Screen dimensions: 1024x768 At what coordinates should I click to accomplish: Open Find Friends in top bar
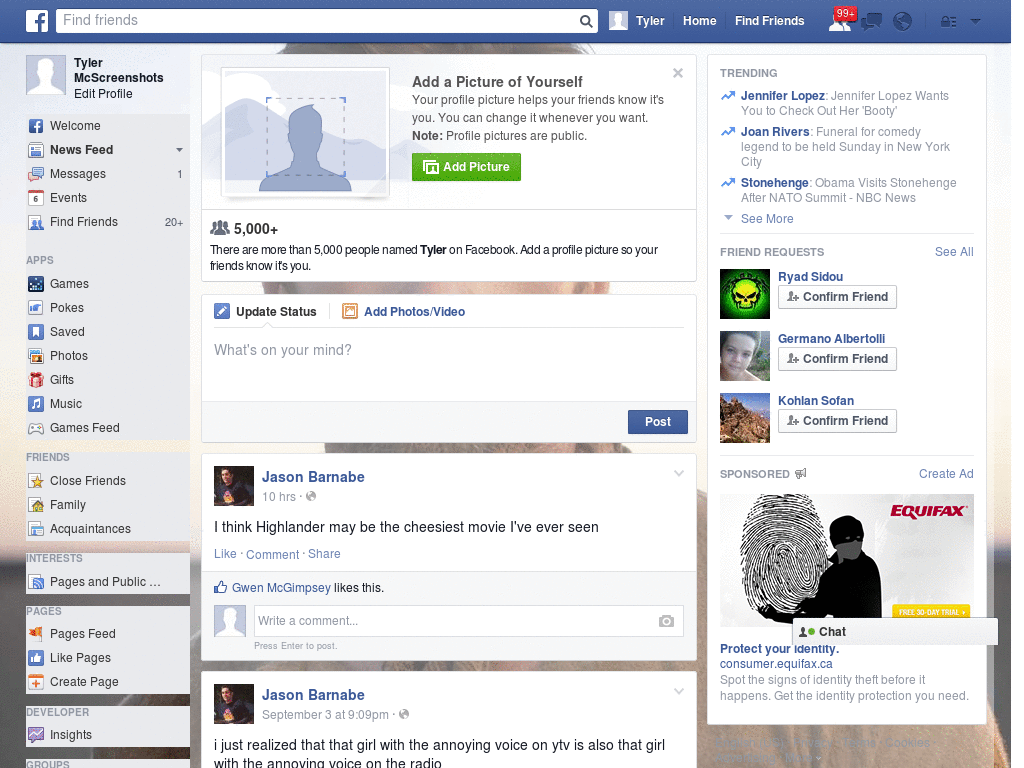[x=769, y=21]
